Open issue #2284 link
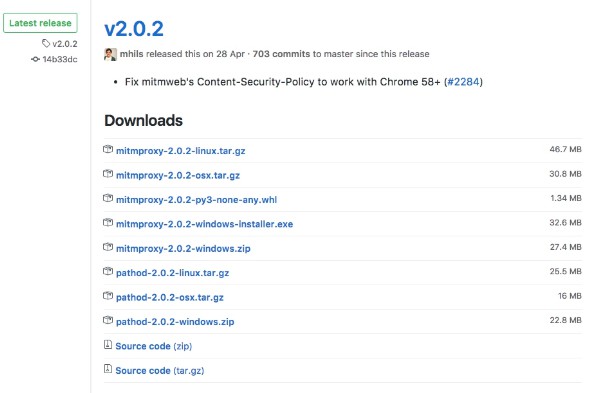 [463, 82]
